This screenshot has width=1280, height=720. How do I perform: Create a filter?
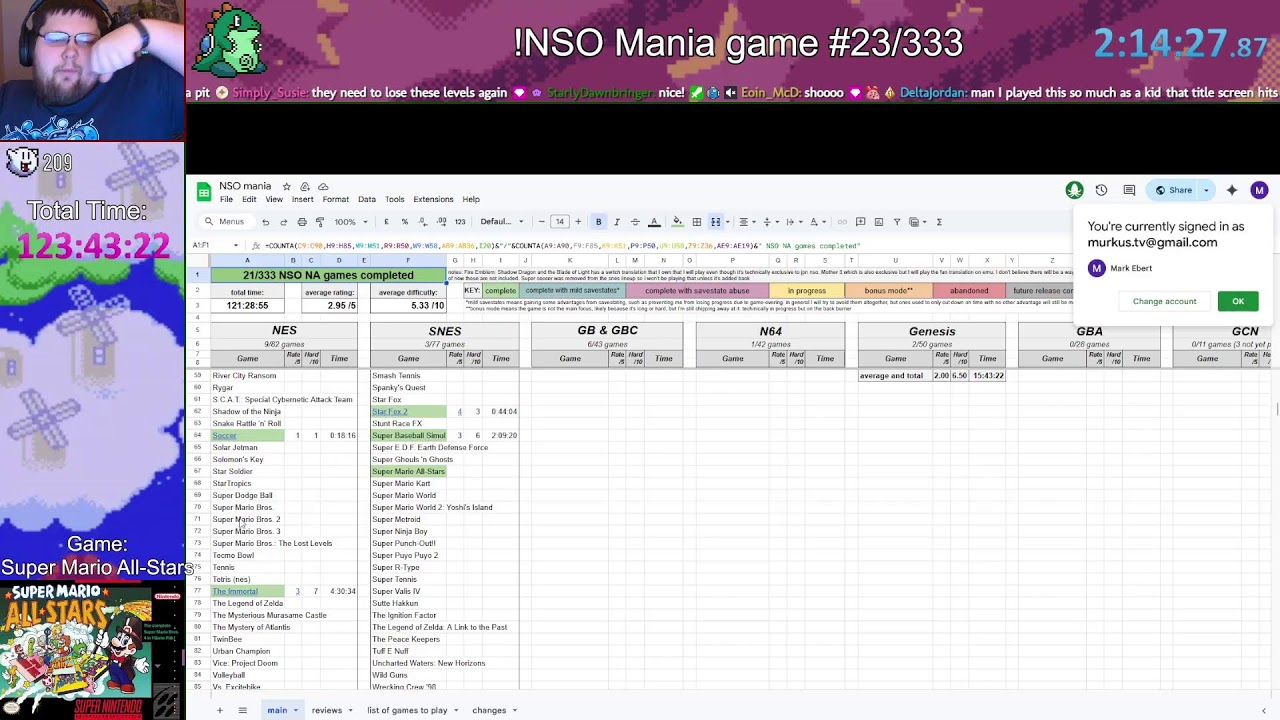click(896, 222)
